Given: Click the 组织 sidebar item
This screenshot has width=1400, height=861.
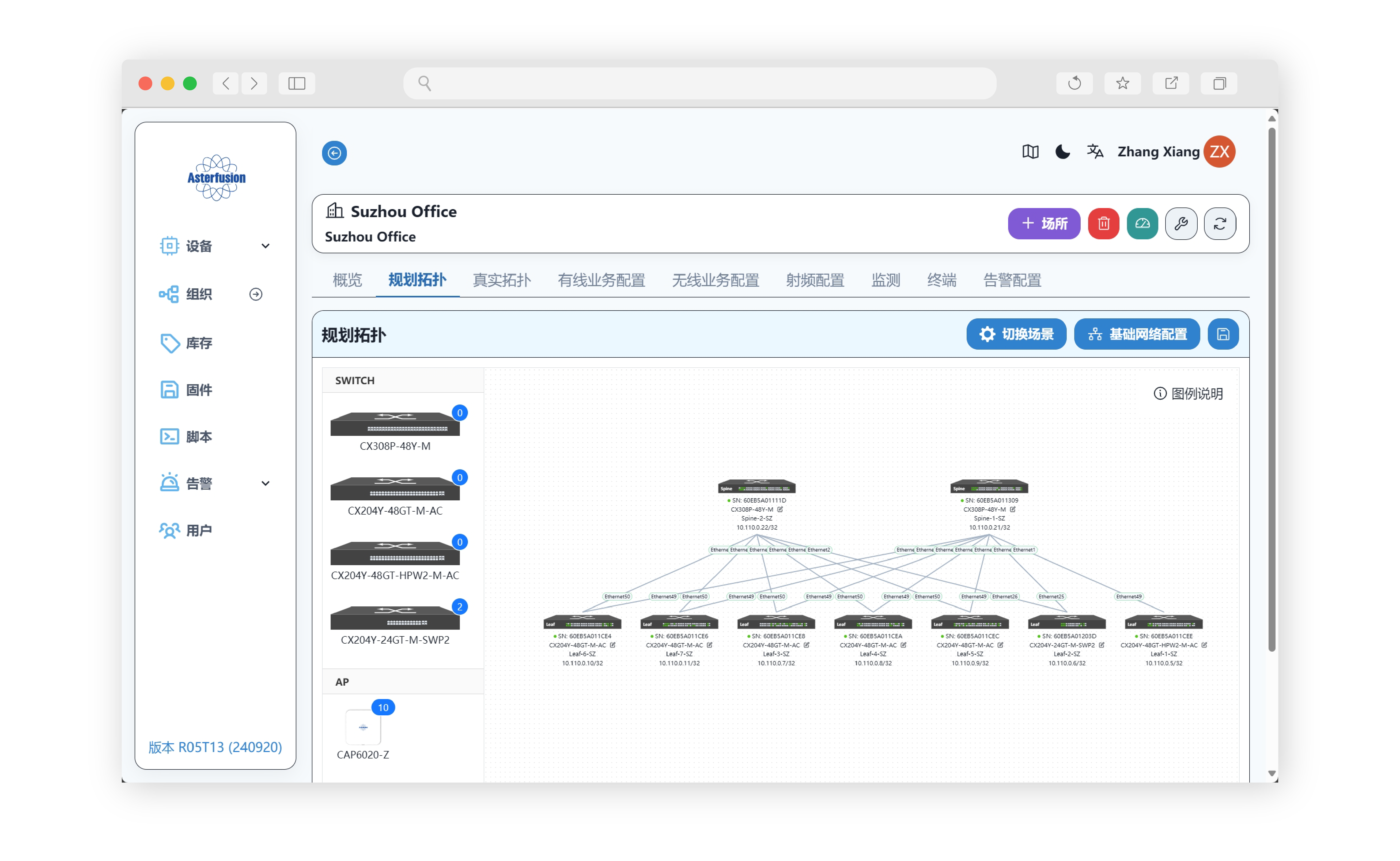Looking at the screenshot, I should (x=186, y=294).
